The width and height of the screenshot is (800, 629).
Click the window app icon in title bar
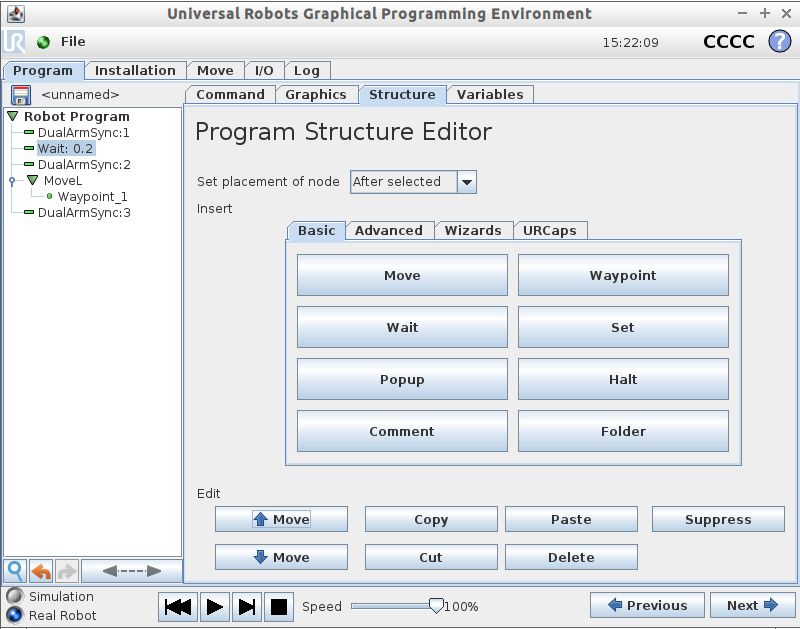tap(16, 14)
